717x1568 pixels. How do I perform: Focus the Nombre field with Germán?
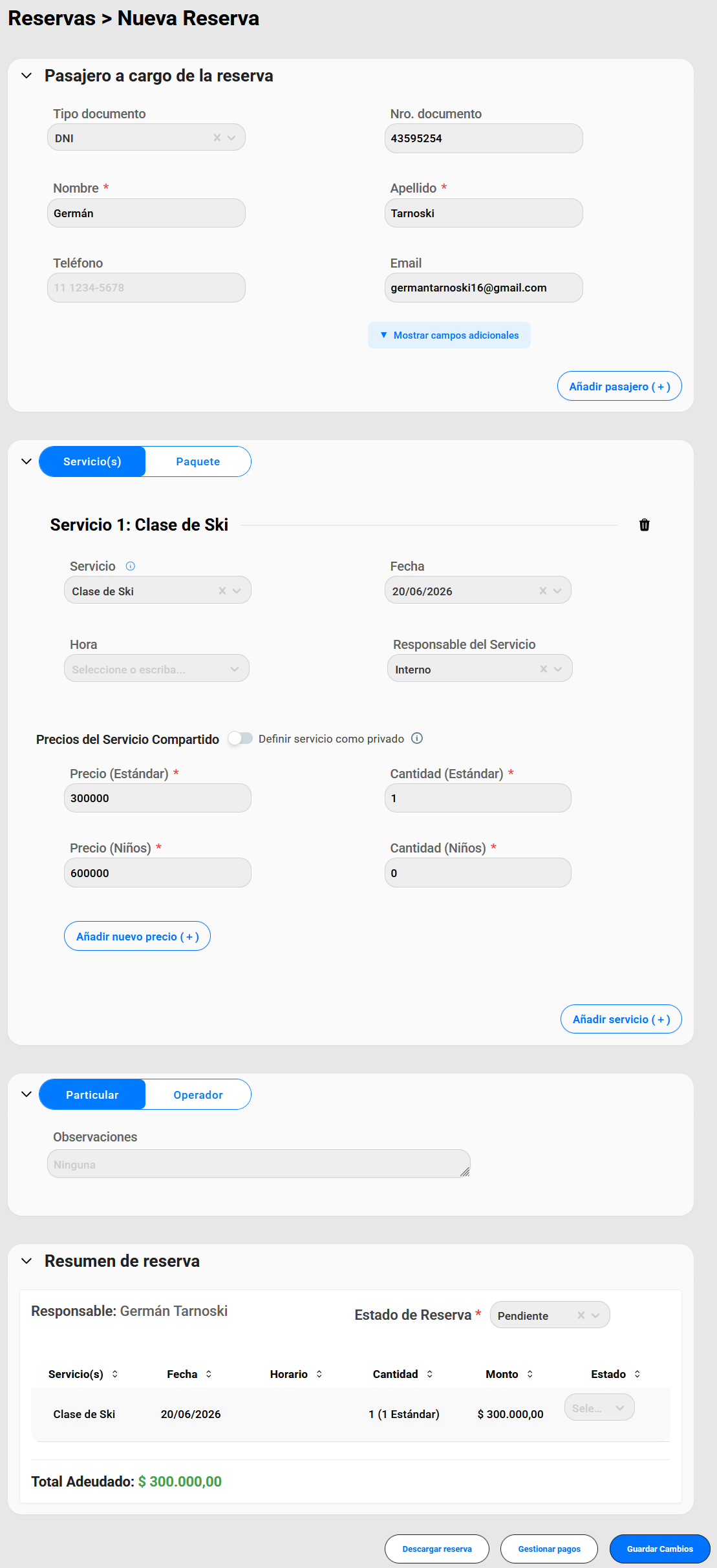(146, 213)
